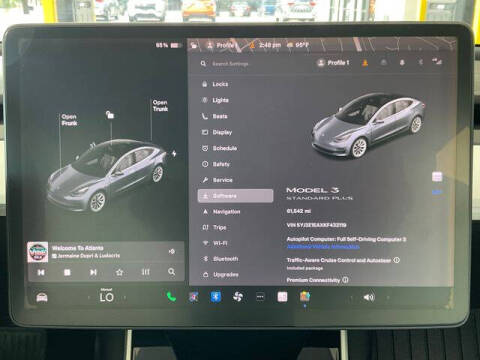The image size is (480, 360).
Task: Tap the Model 3 car image in Software
Action: coord(368,126)
